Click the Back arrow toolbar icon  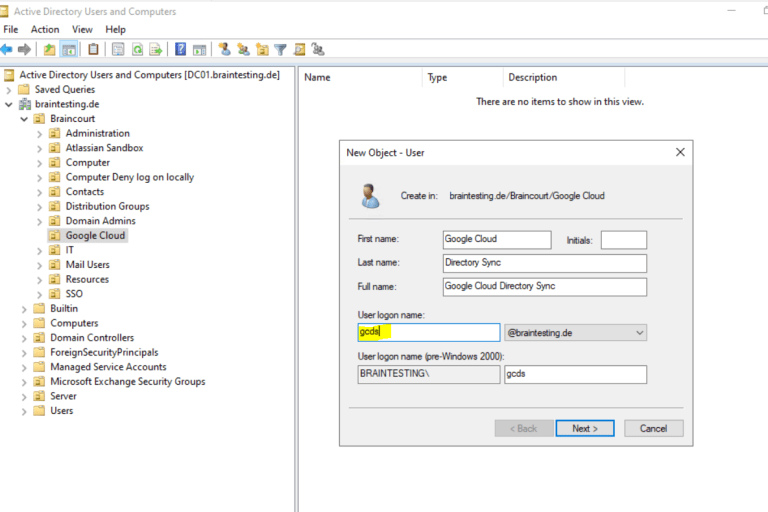point(6,49)
